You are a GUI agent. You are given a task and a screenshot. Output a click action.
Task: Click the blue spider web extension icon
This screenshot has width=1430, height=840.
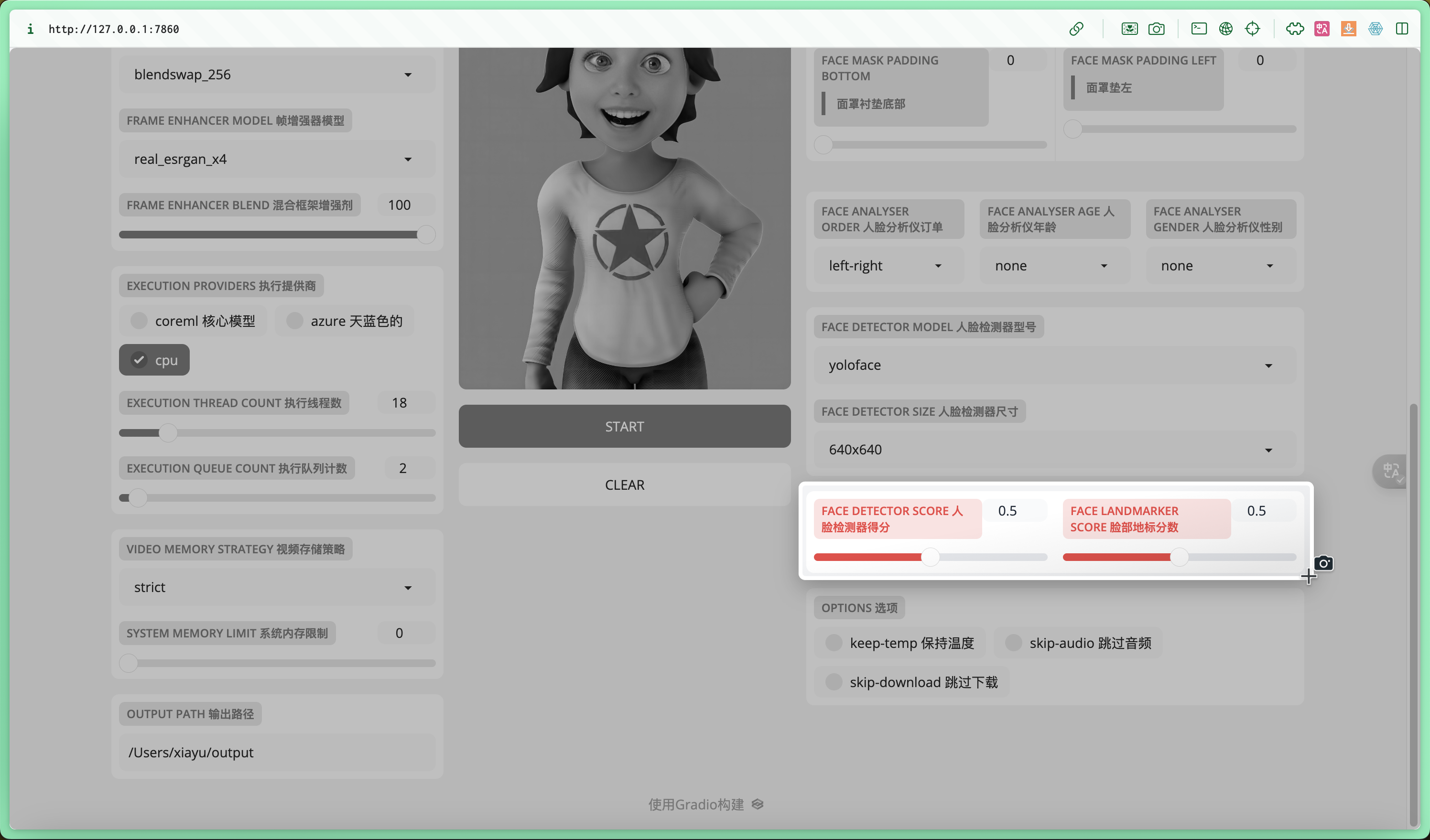(1375, 29)
